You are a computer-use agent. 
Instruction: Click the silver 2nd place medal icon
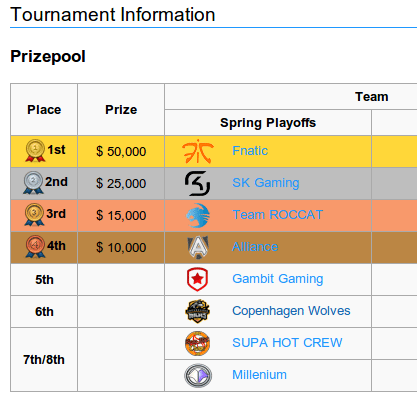coord(33,183)
